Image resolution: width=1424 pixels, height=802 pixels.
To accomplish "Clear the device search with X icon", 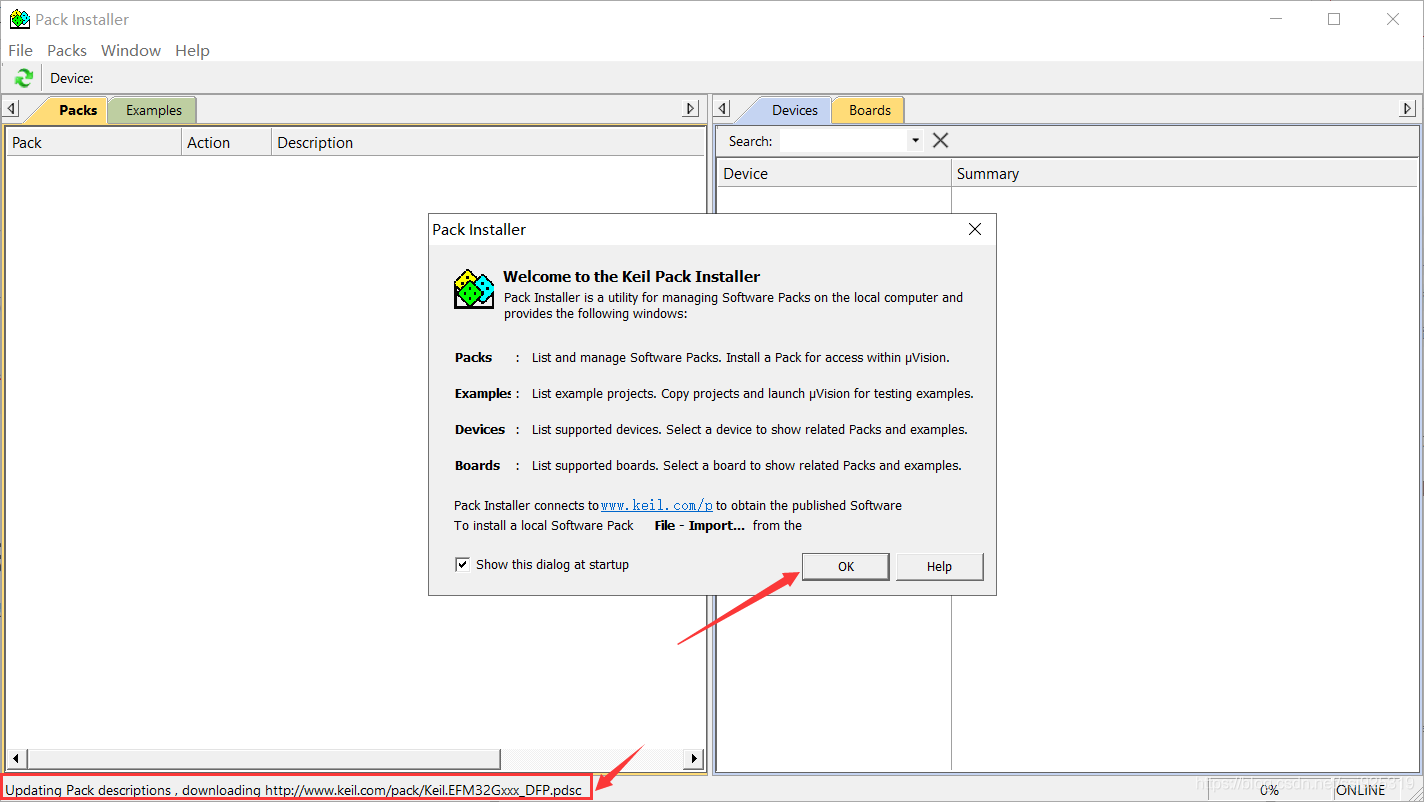I will click(940, 141).
